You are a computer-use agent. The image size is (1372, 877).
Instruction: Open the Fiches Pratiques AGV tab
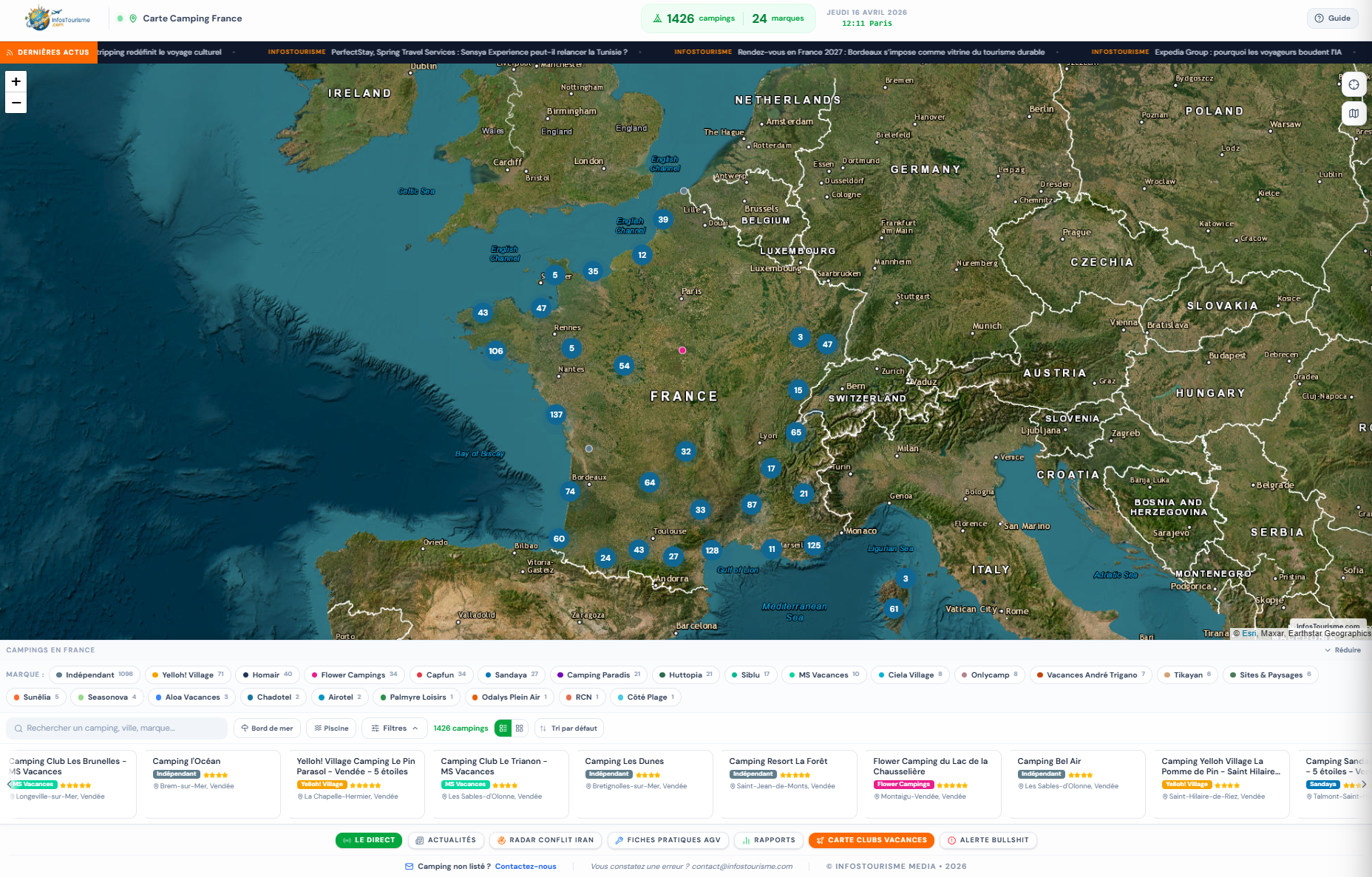(x=668, y=840)
